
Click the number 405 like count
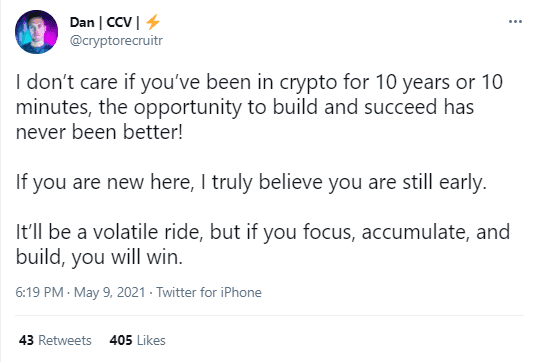tap(121, 340)
